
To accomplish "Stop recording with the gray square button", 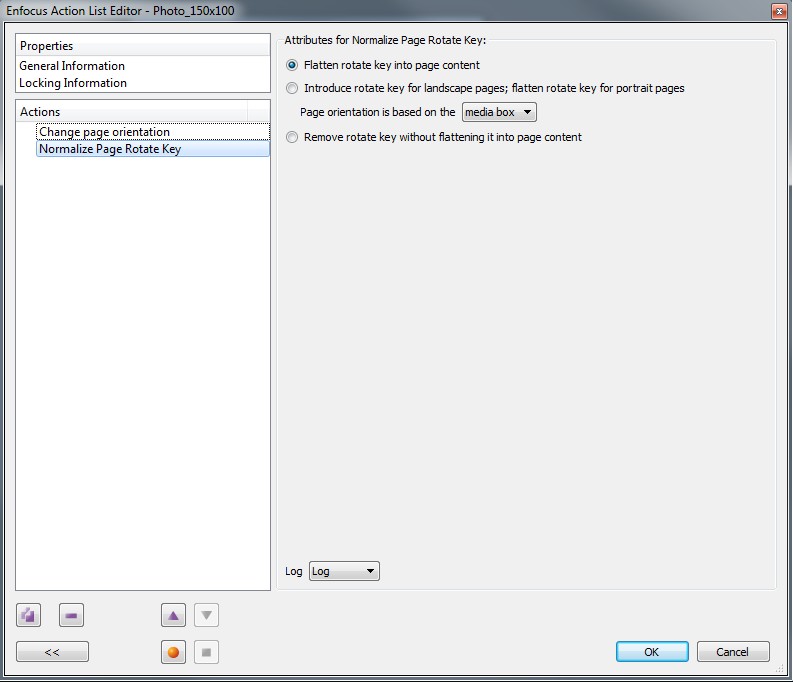I will coord(206,652).
